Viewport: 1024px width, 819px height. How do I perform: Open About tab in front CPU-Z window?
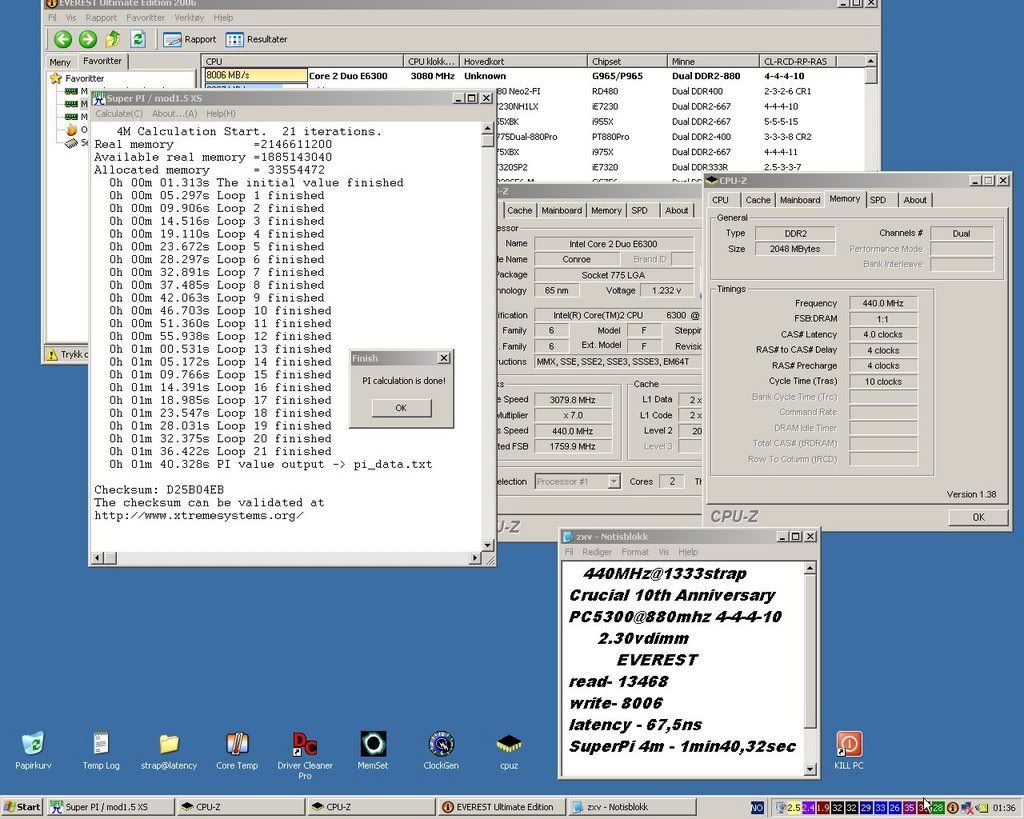click(914, 200)
